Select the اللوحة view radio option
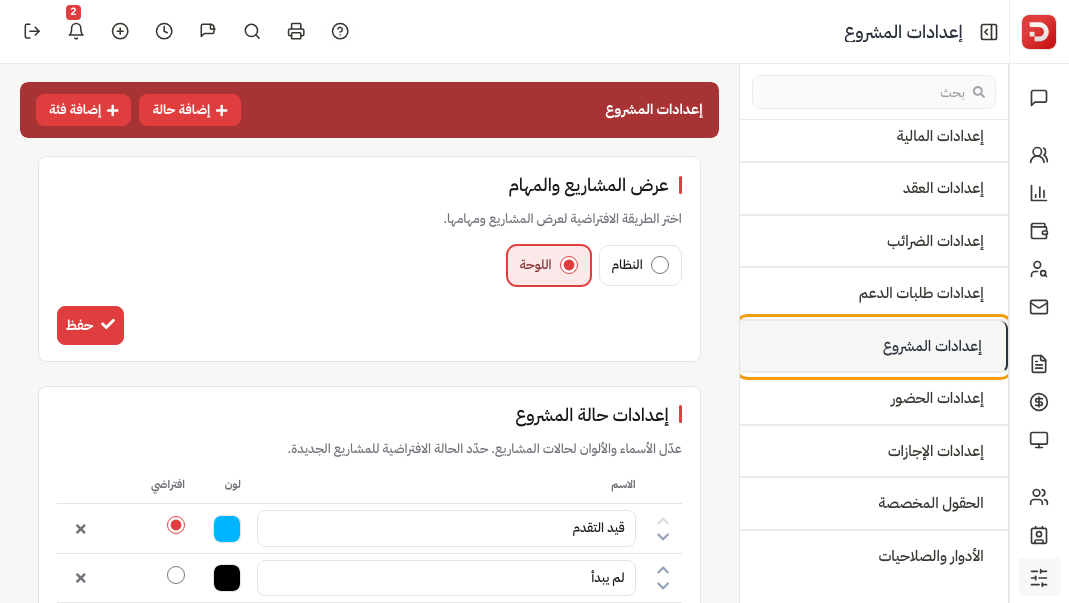This screenshot has height=603, width=1069. 549,265
